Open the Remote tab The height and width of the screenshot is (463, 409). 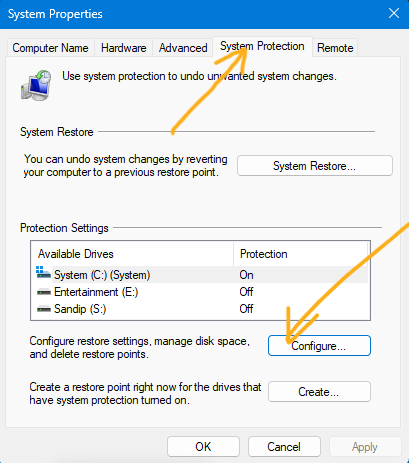(x=335, y=48)
